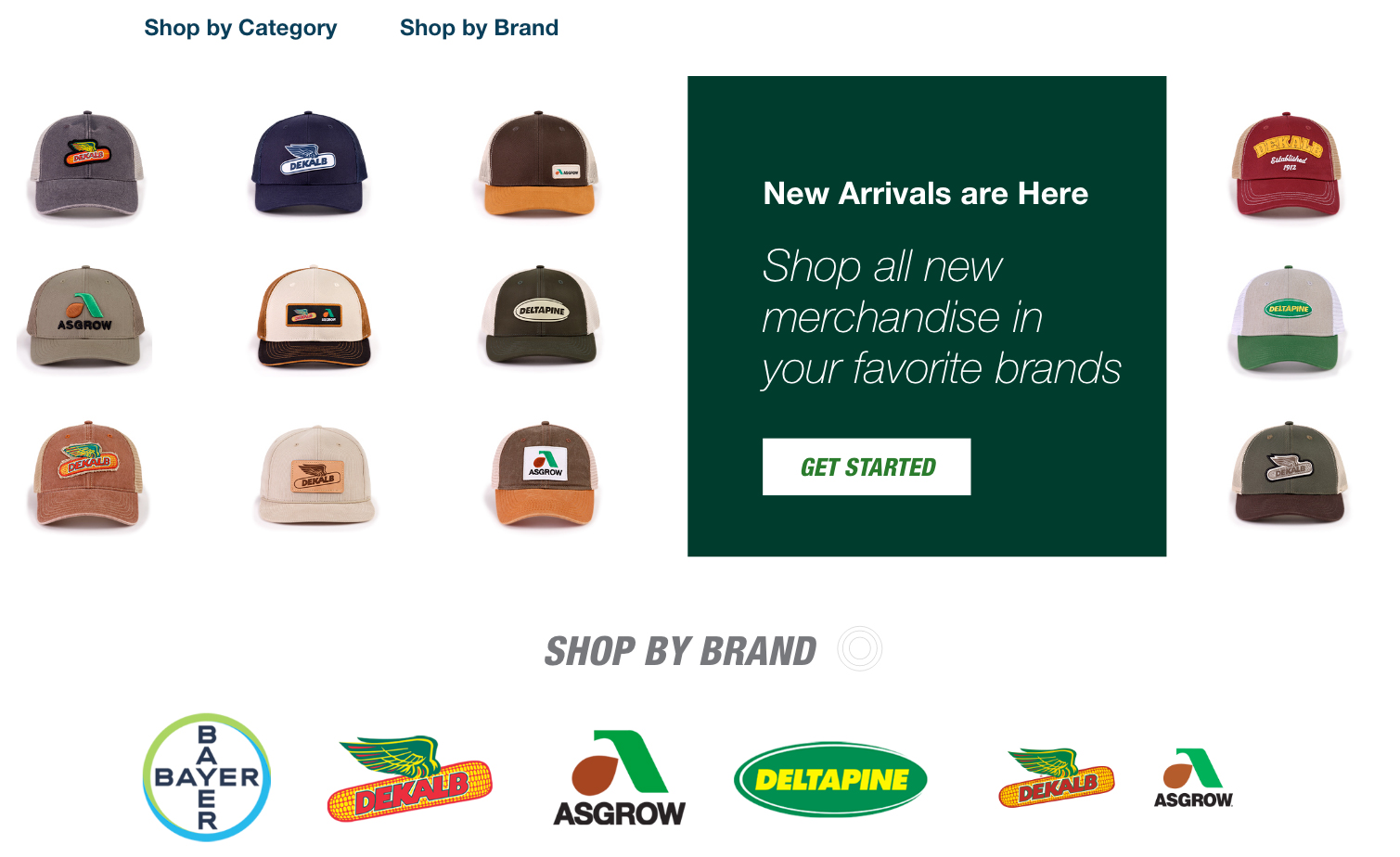
Task: Open the maroon DEKALB Established cap
Action: [1287, 165]
